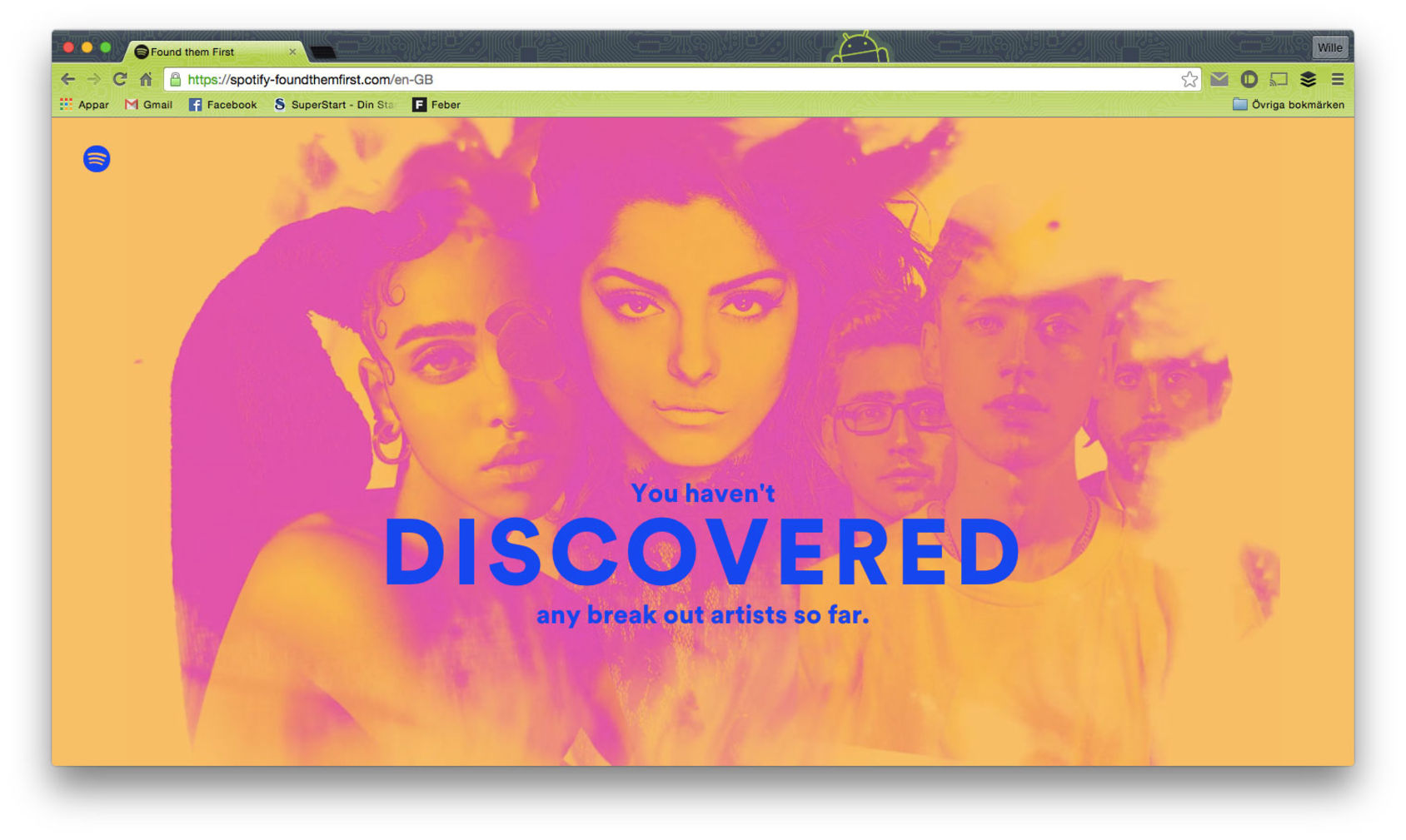Click the blue Spotify logo
This screenshot has width=1406, height=840.
(97, 158)
